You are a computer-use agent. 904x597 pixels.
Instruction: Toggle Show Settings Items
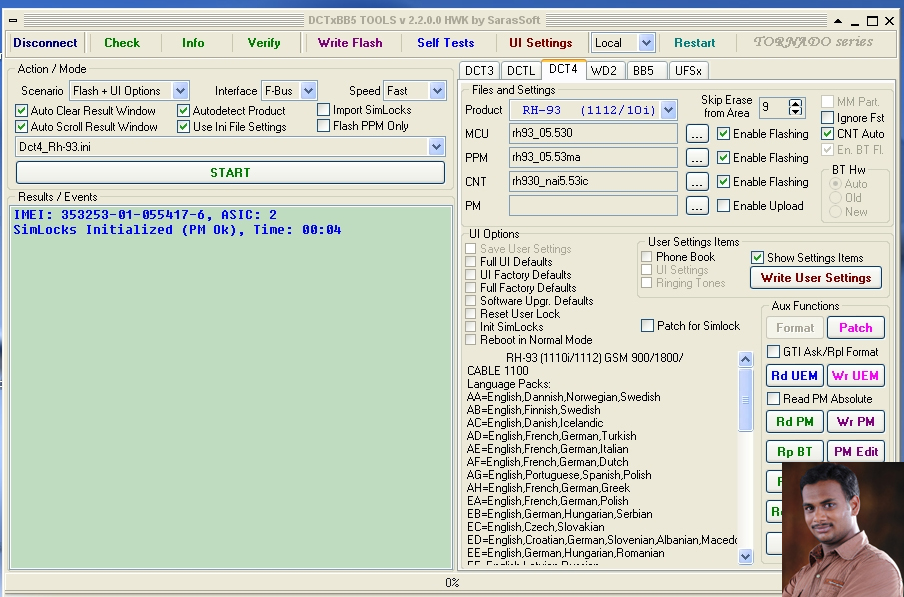758,258
